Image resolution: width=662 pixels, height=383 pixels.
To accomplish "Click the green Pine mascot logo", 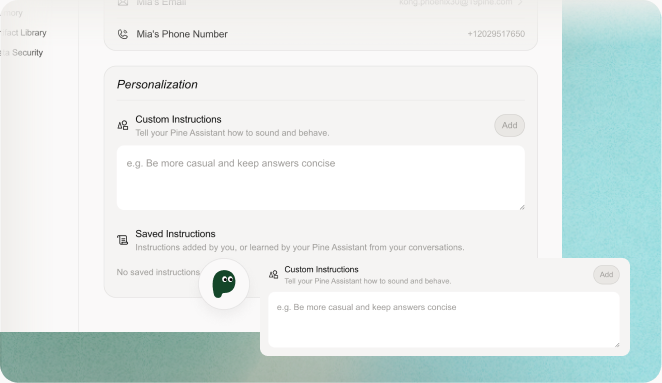I will [x=224, y=284].
